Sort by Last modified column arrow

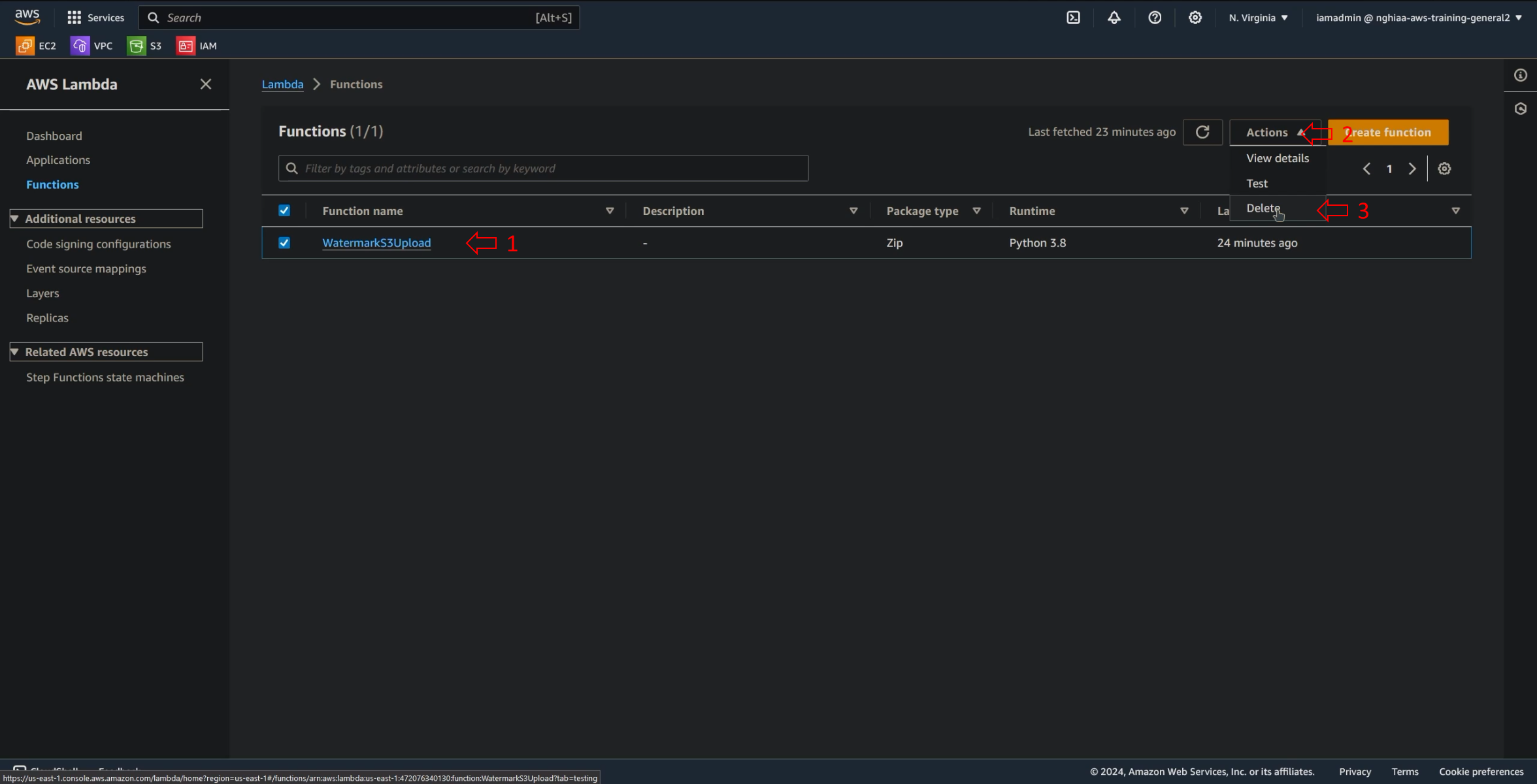click(x=1456, y=211)
